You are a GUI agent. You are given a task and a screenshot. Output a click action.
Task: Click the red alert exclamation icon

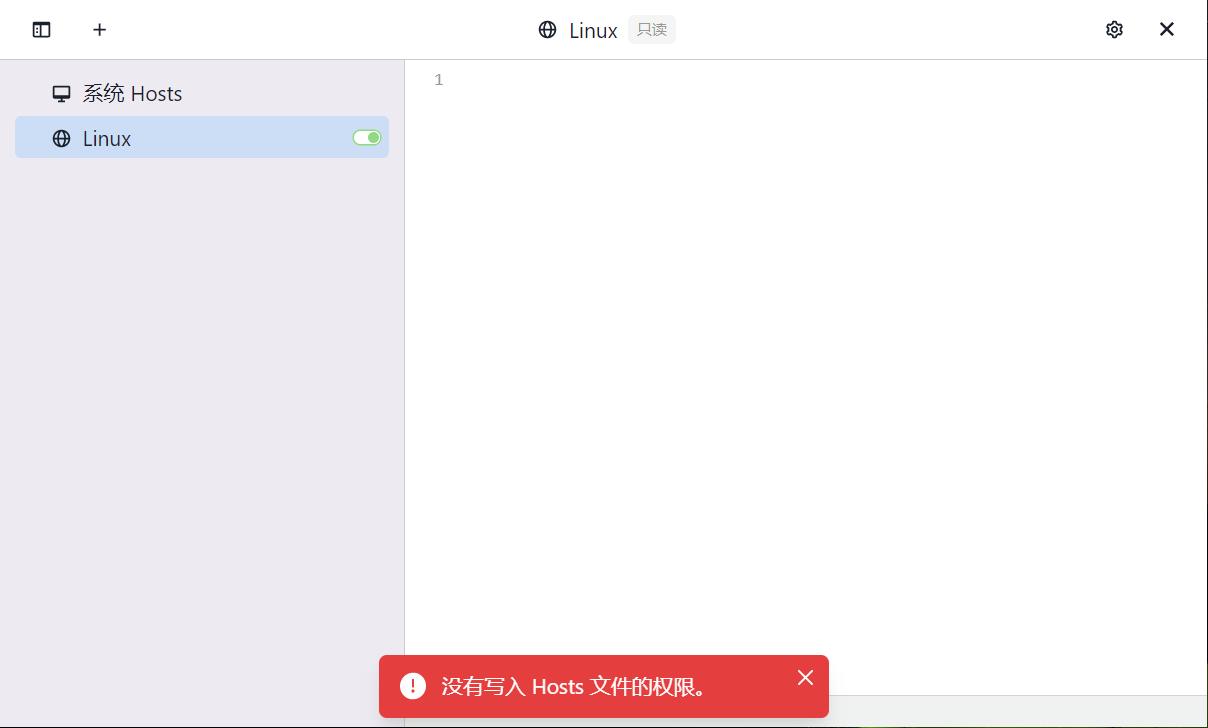click(x=413, y=686)
